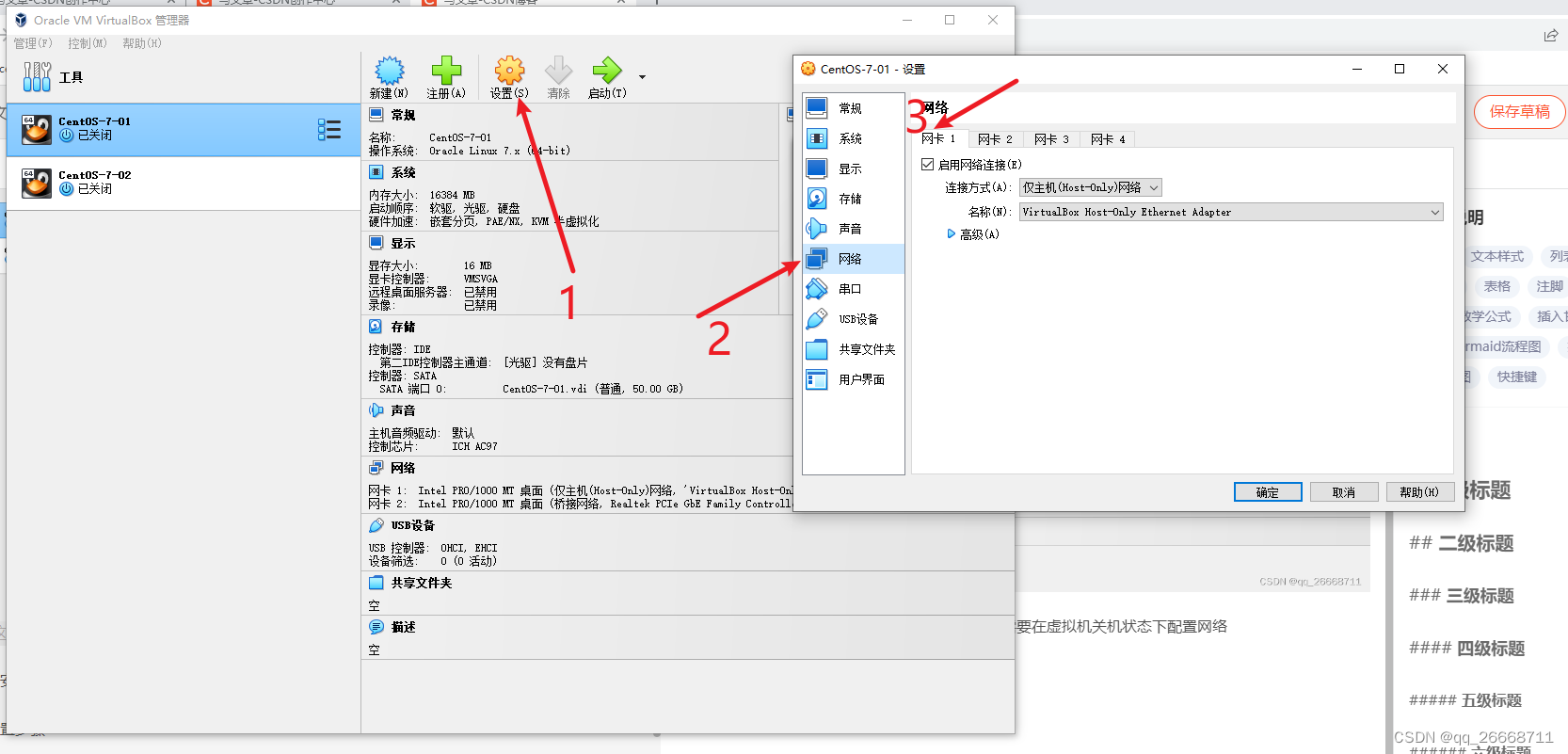Select 串口 category in settings dialog

coord(854,289)
